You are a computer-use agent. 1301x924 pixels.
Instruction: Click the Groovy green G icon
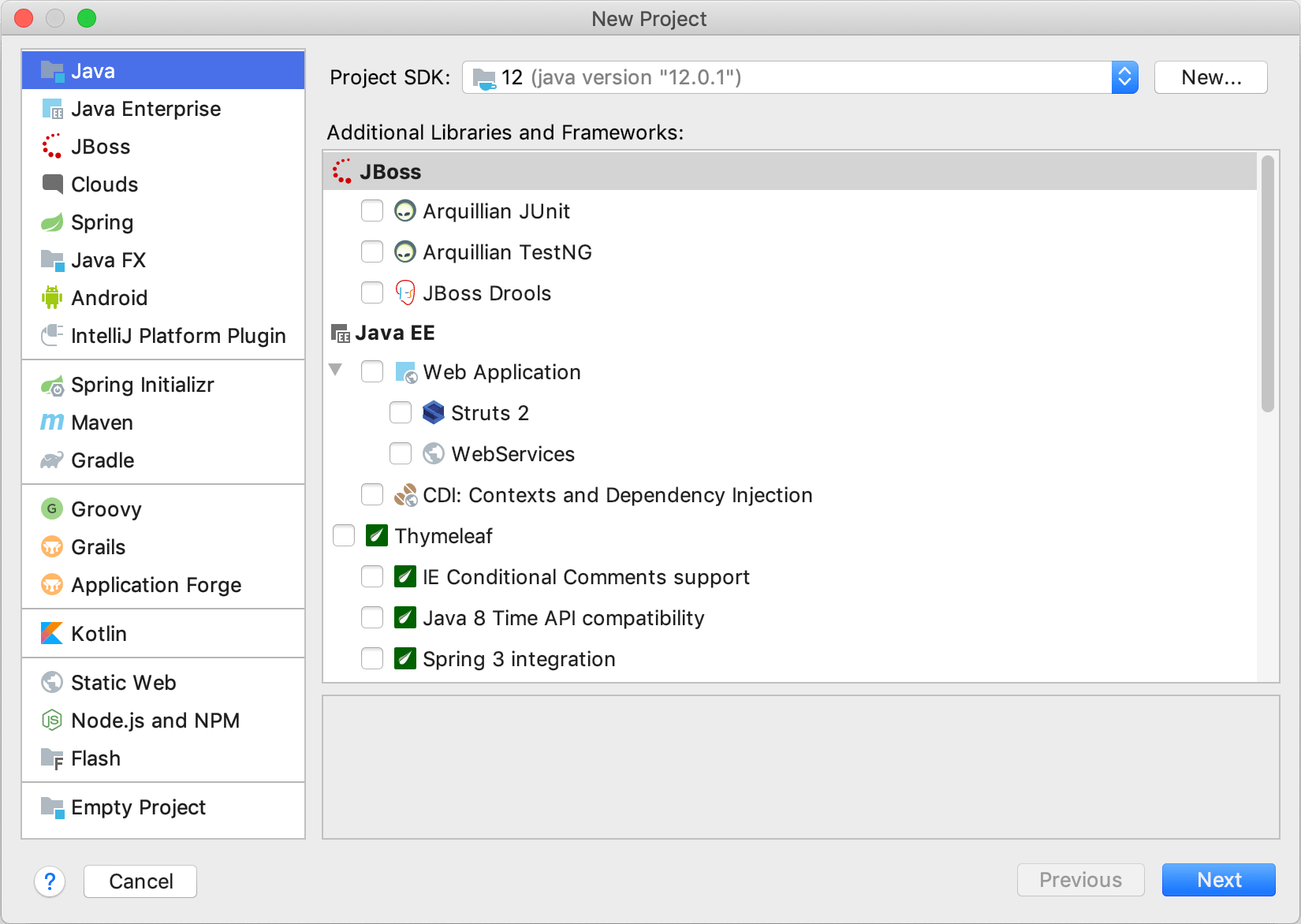[52, 509]
